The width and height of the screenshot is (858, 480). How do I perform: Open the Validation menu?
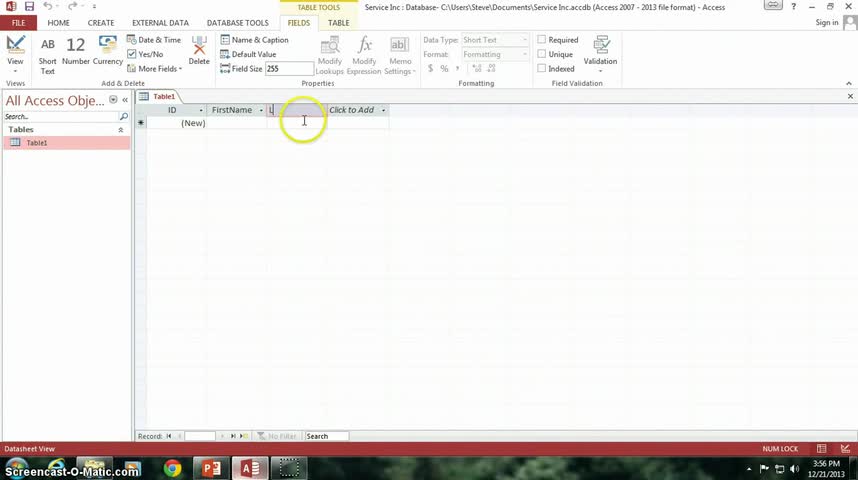[x=600, y=54]
